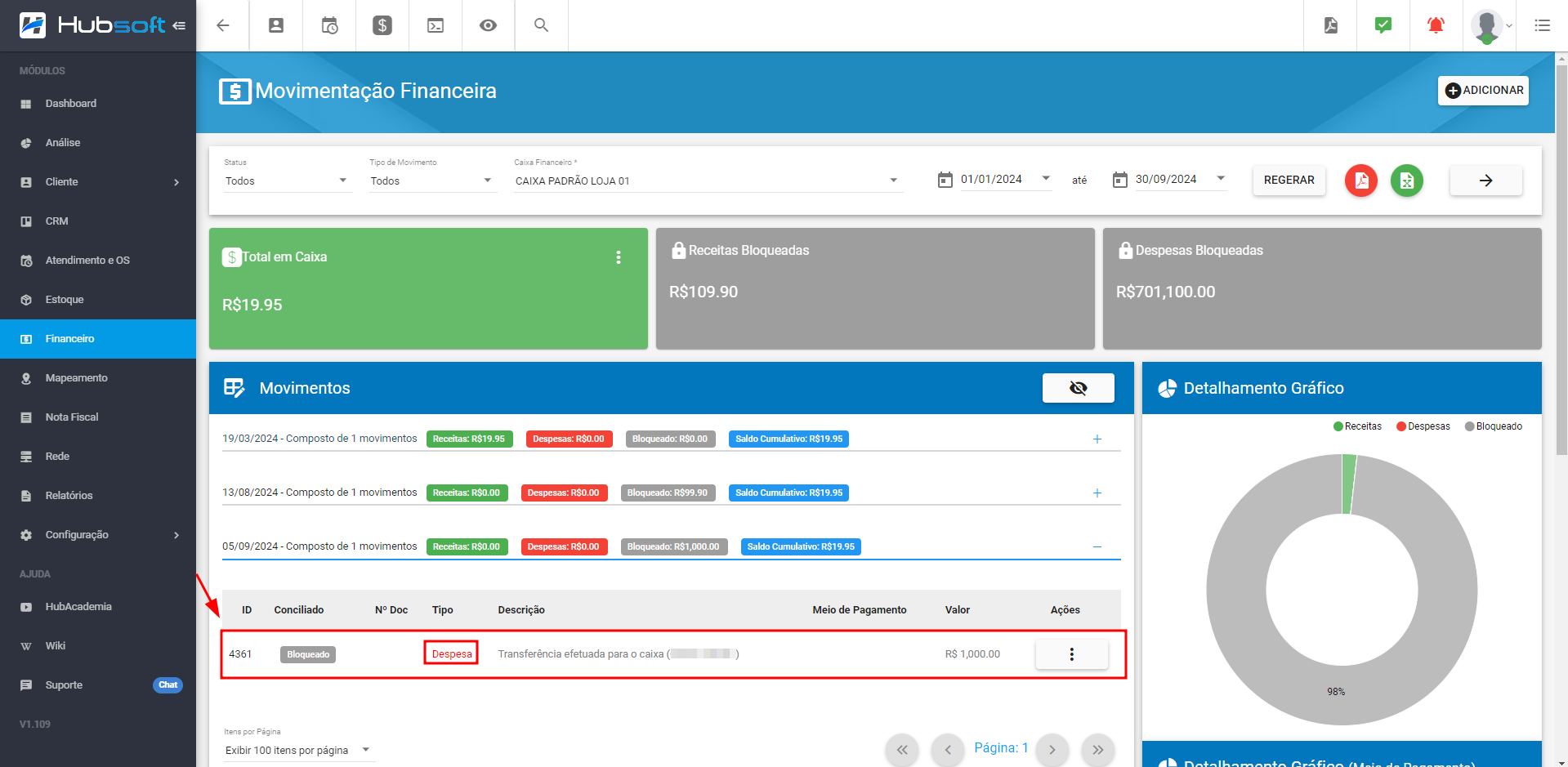Open the list menu icon at far right

coord(1542,25)
